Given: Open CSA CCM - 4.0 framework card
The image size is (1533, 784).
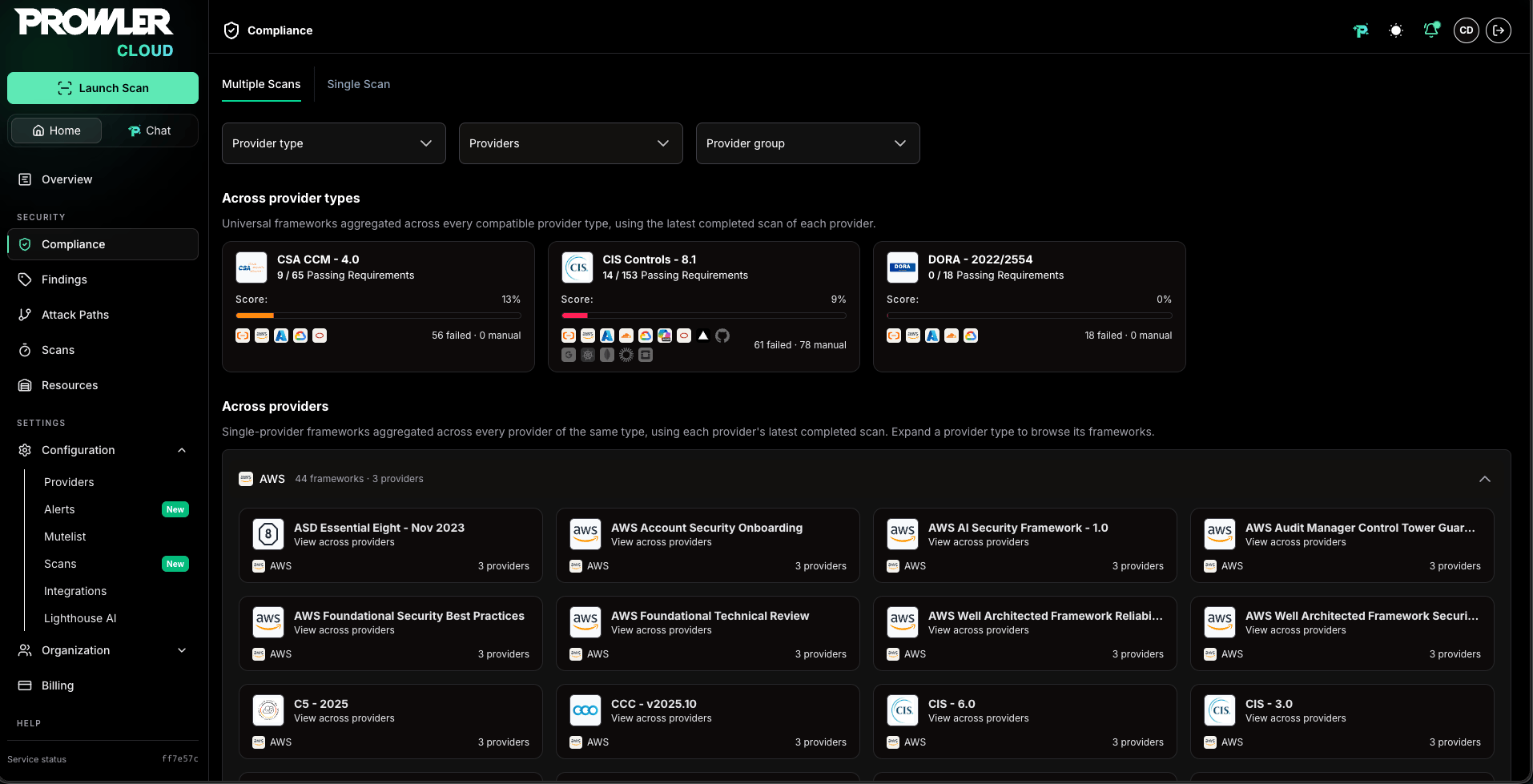Looking at the screenshot, I should (378, 307).
